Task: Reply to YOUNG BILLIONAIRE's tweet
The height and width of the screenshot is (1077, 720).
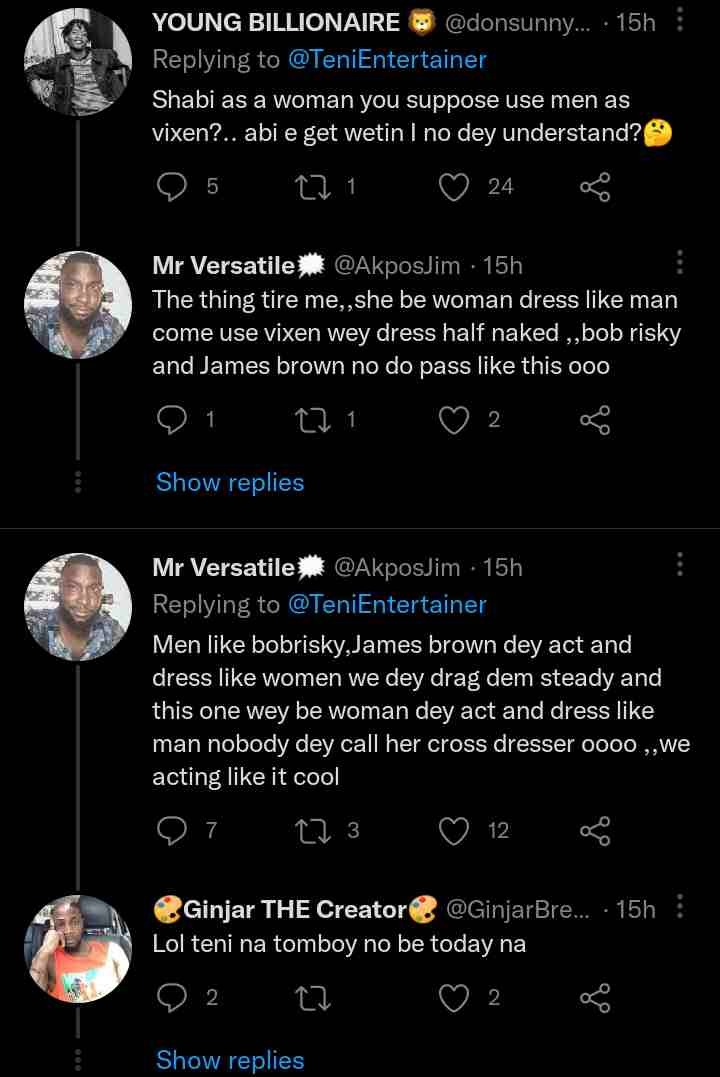Action: (x=174, y=186)
